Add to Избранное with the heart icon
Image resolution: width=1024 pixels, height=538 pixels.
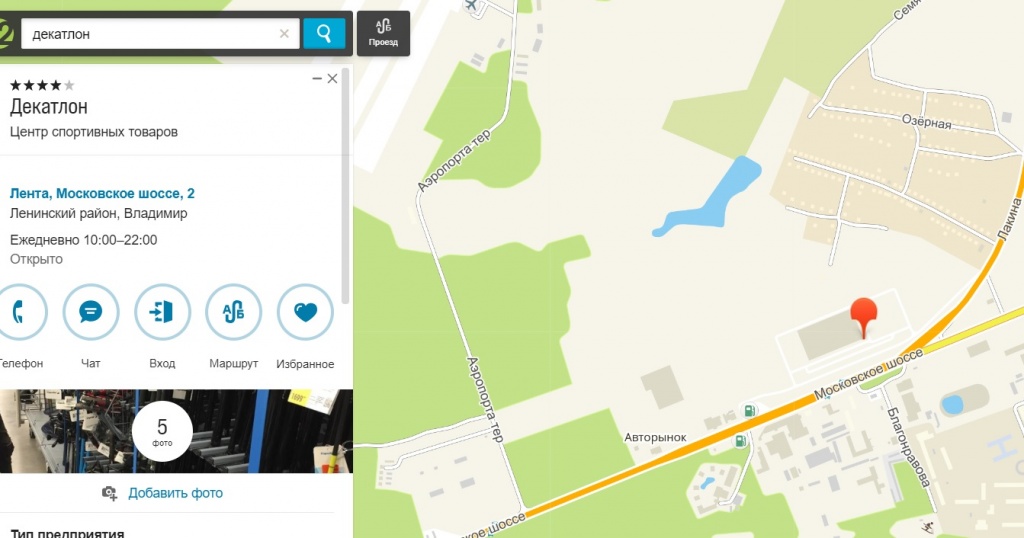point(305,312)
